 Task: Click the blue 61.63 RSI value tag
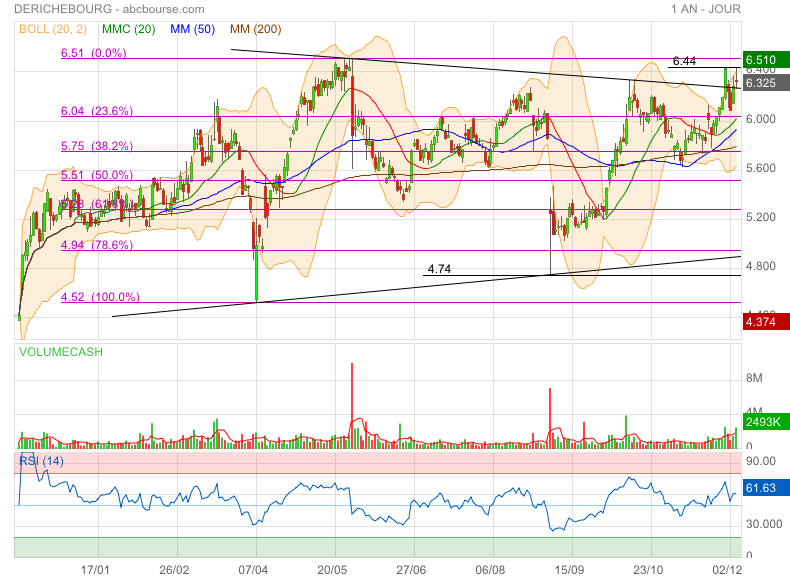click(x=766, y=487)
